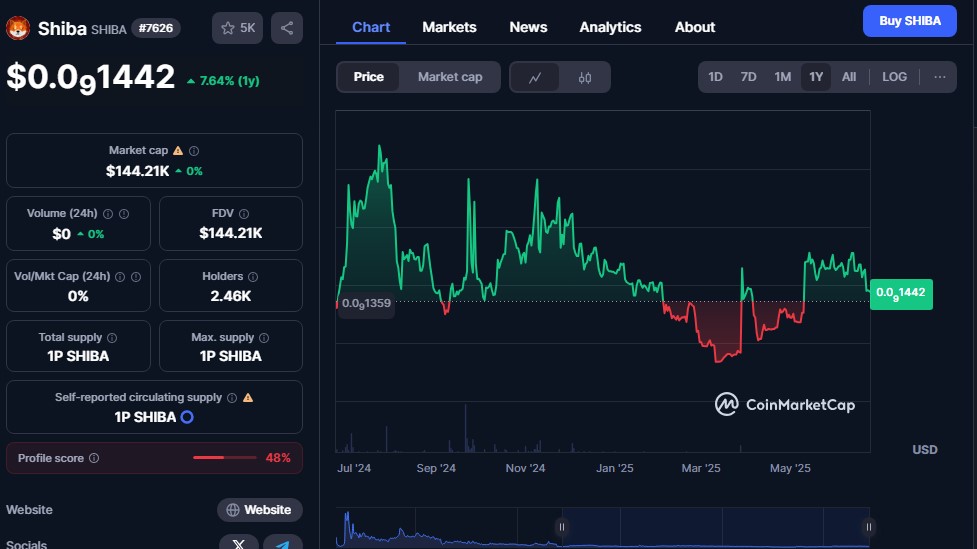Click the $144.21K Market cap value

click(x=137, y=171)
